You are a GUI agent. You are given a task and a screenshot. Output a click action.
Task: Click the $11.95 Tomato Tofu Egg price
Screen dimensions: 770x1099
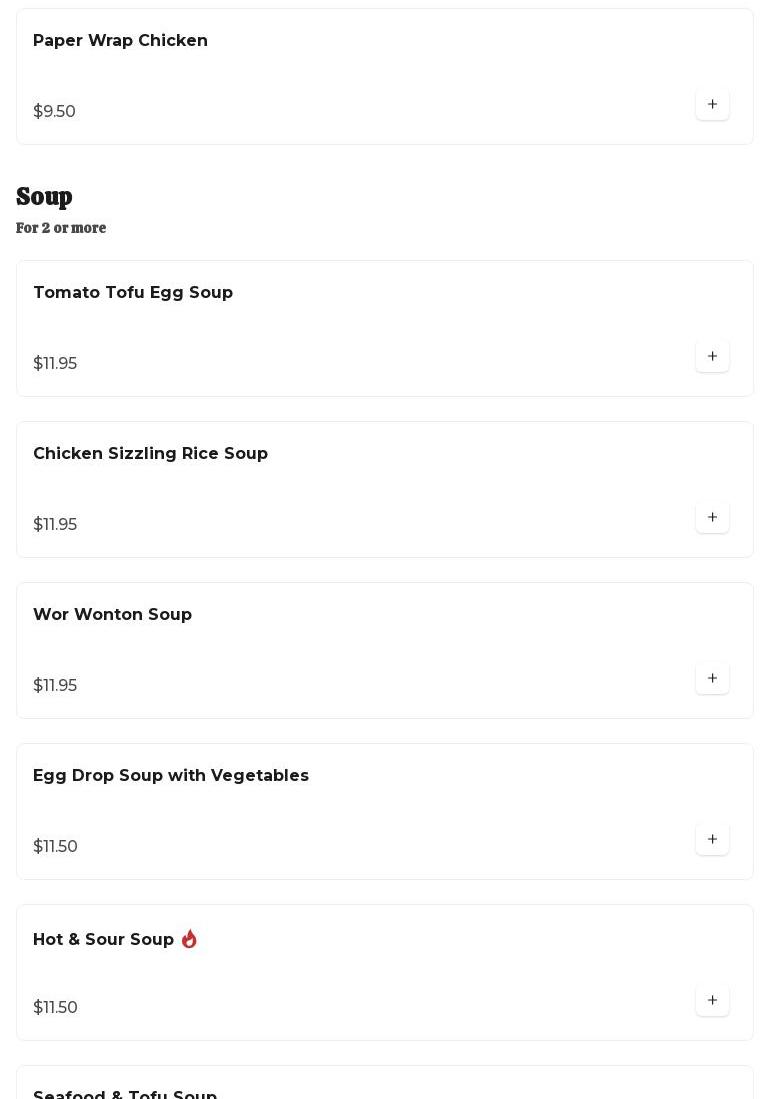click(x=55, y=364)
